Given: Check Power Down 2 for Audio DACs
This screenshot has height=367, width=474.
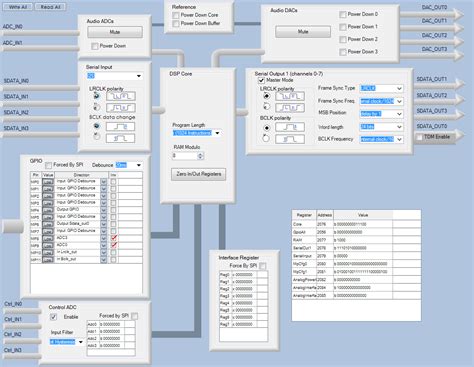Looking at the screenshot, I should [343, 40].
